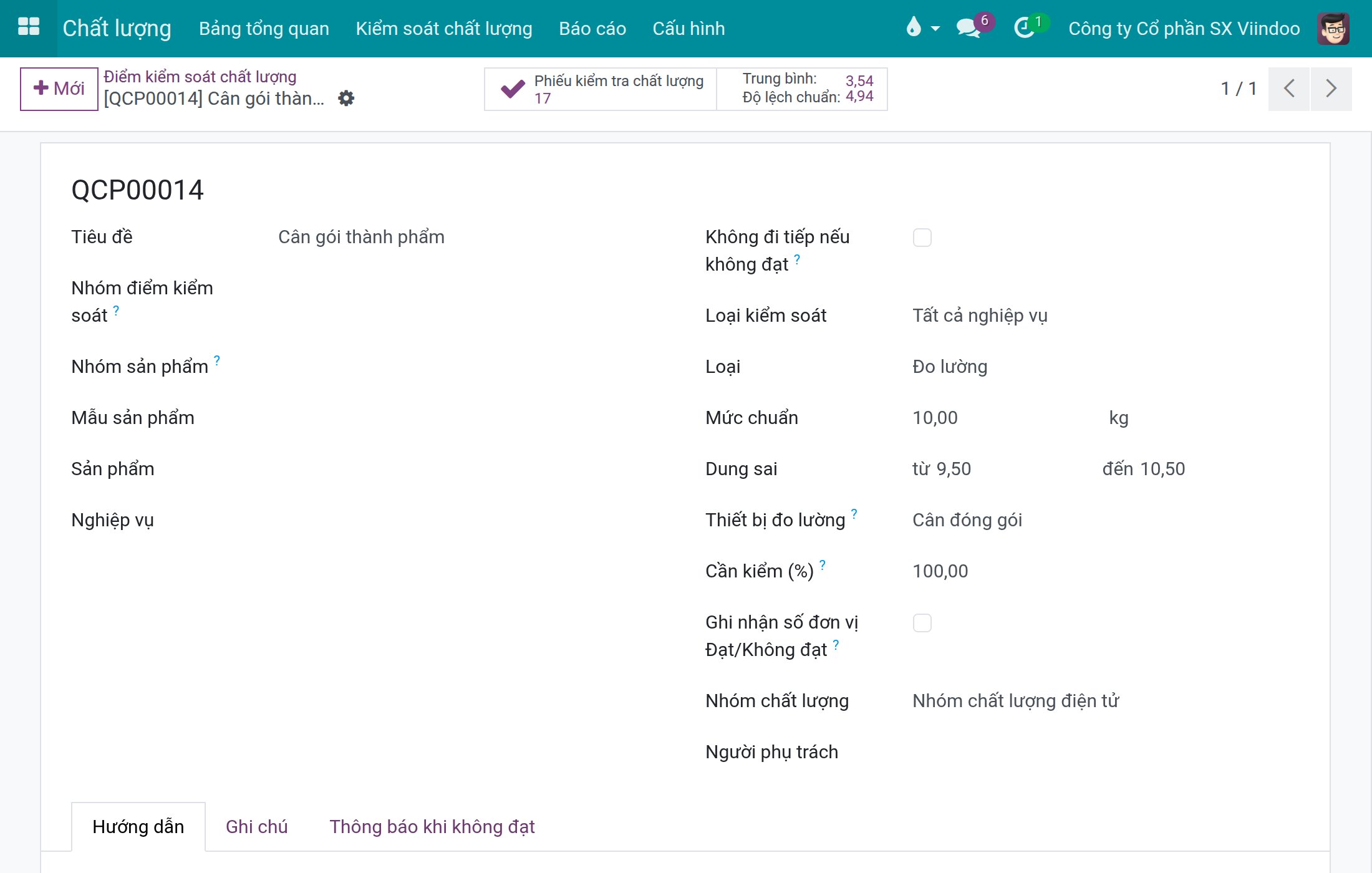Open the chat messages icon
This screenshot has width=1372, height=873.
point(969,27)
